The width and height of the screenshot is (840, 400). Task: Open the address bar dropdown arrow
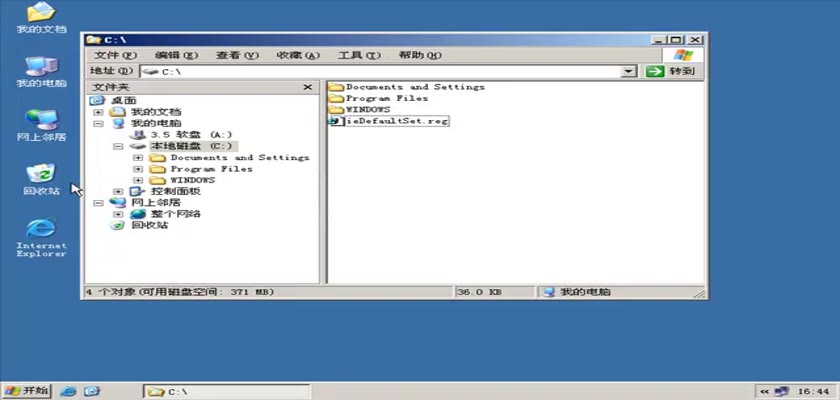(x=629, y=72)
